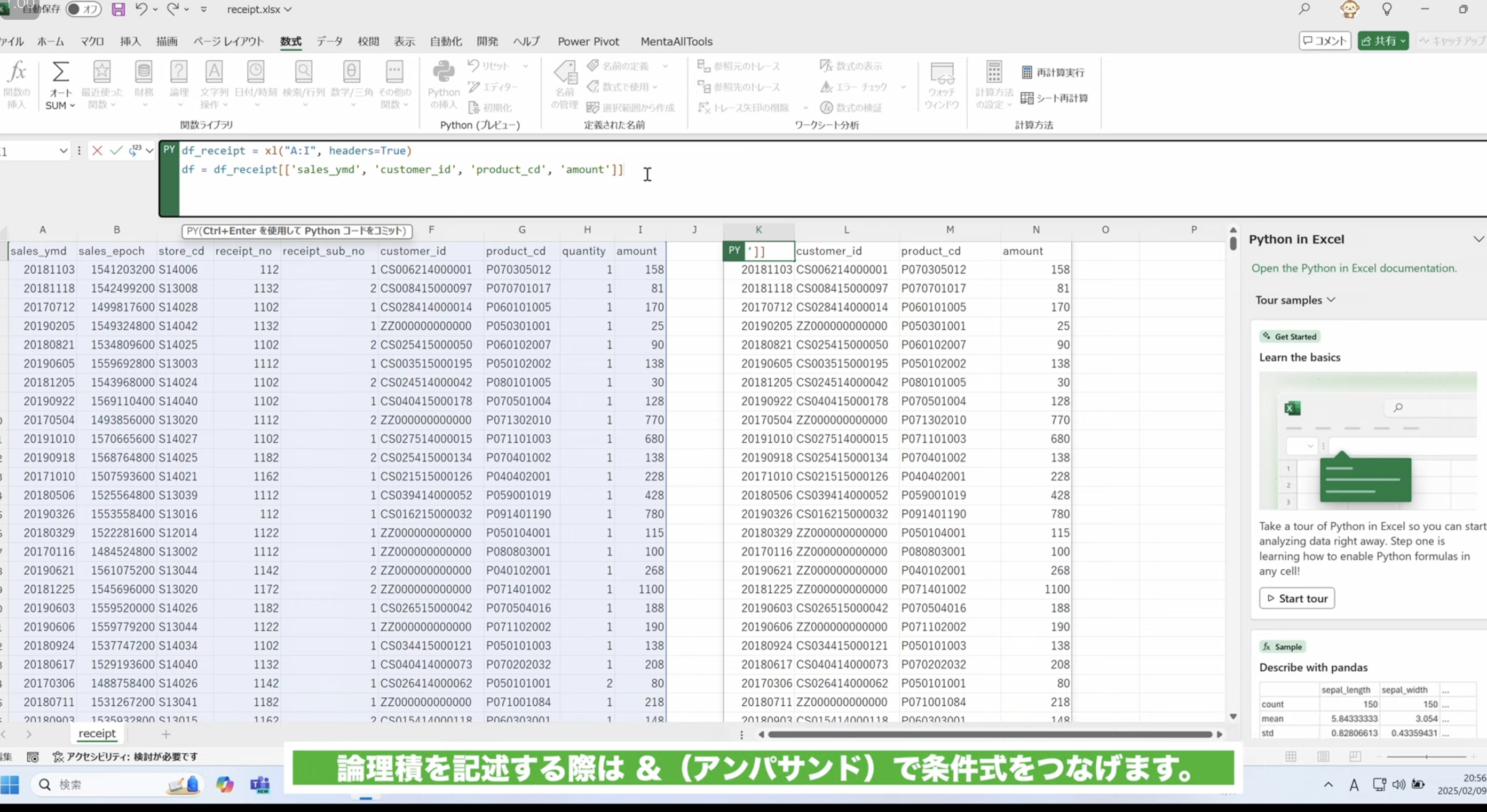Click the search magnifier in title bar
1487x812 pixels.
pyautogui.click(x=1304, y=9)
